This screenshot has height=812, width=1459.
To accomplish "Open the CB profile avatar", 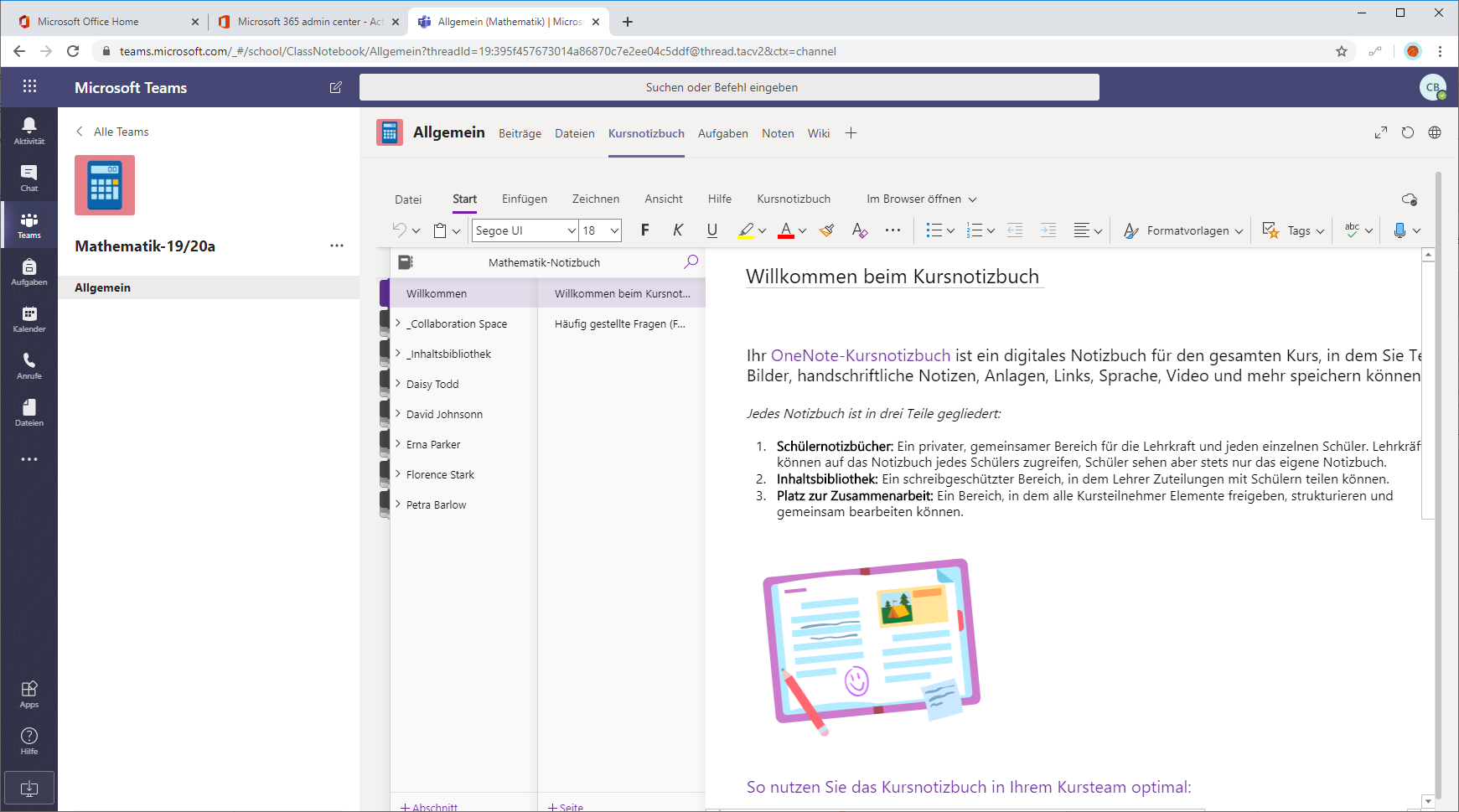I will (x=1433, y=87).
